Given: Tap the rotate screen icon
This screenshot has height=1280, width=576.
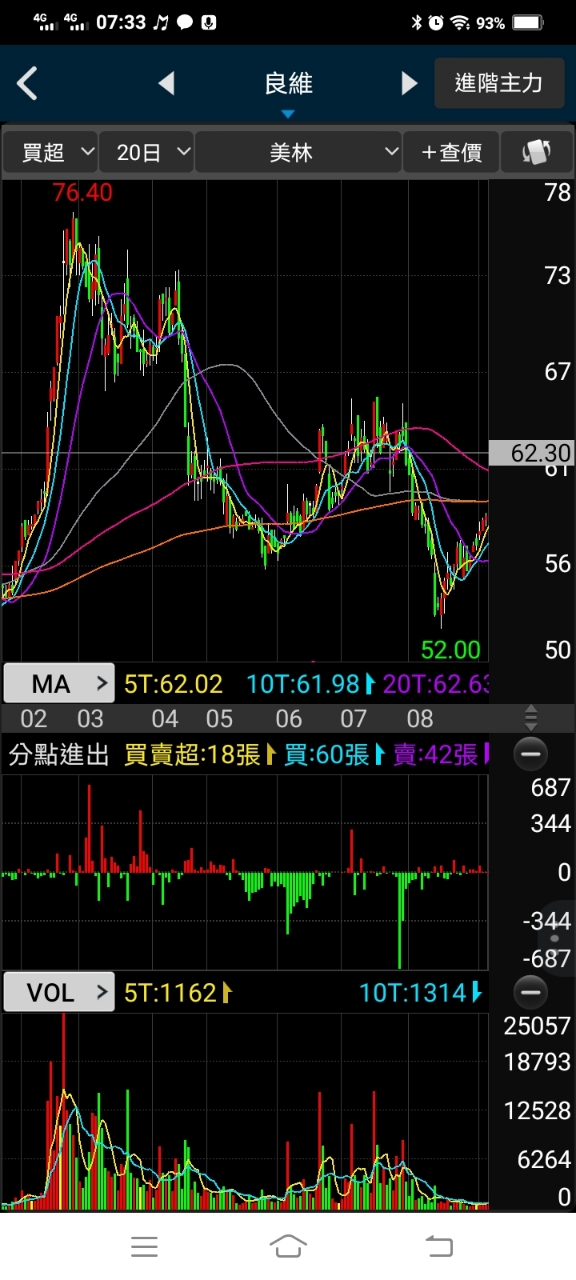Looking at the screenshot, I should tap(537, 152).
